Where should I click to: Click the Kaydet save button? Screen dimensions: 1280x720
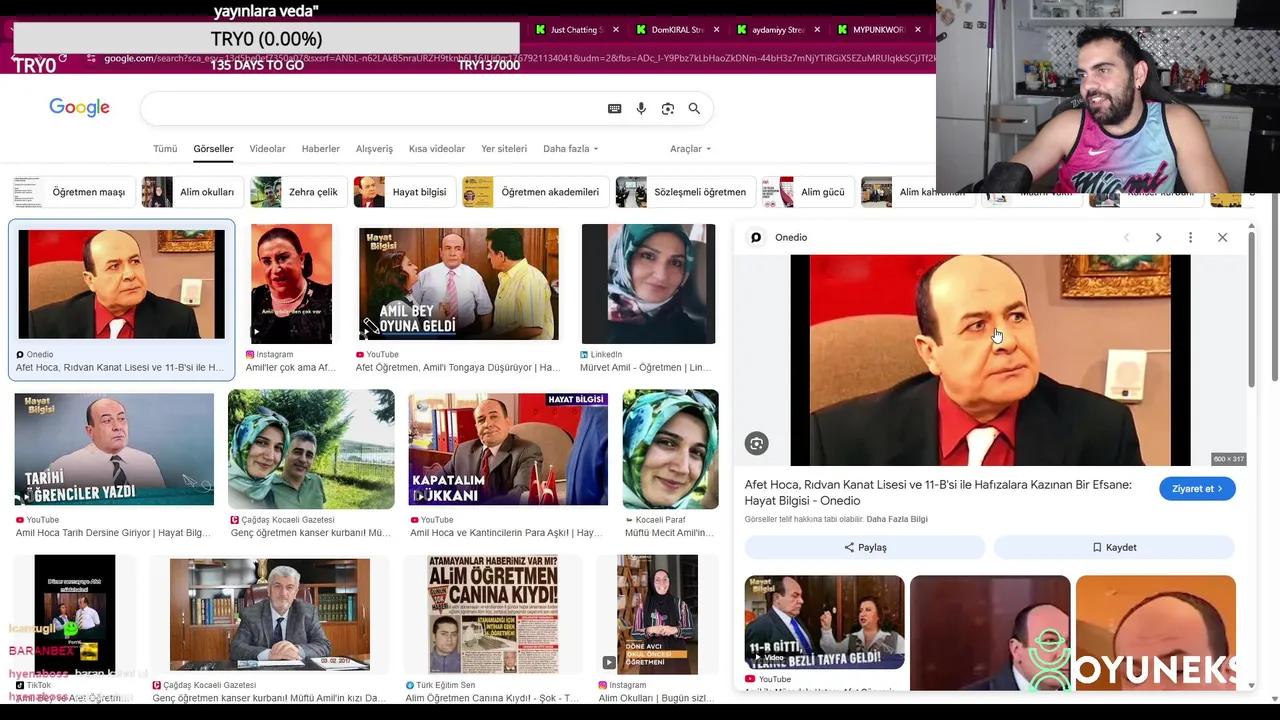point(1114,547)
